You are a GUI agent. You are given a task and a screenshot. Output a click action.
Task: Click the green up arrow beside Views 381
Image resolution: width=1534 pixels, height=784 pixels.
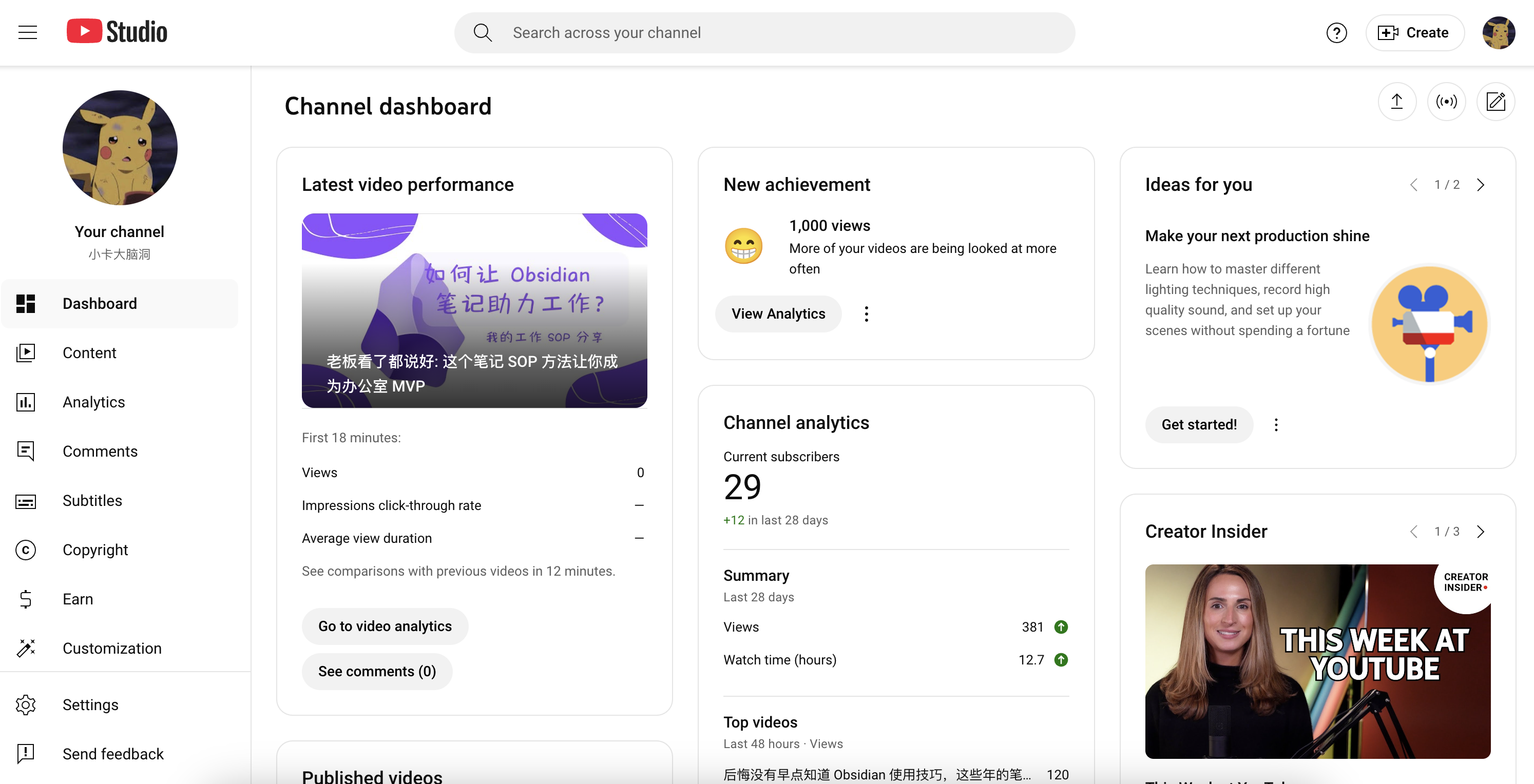click(1061, 627)
